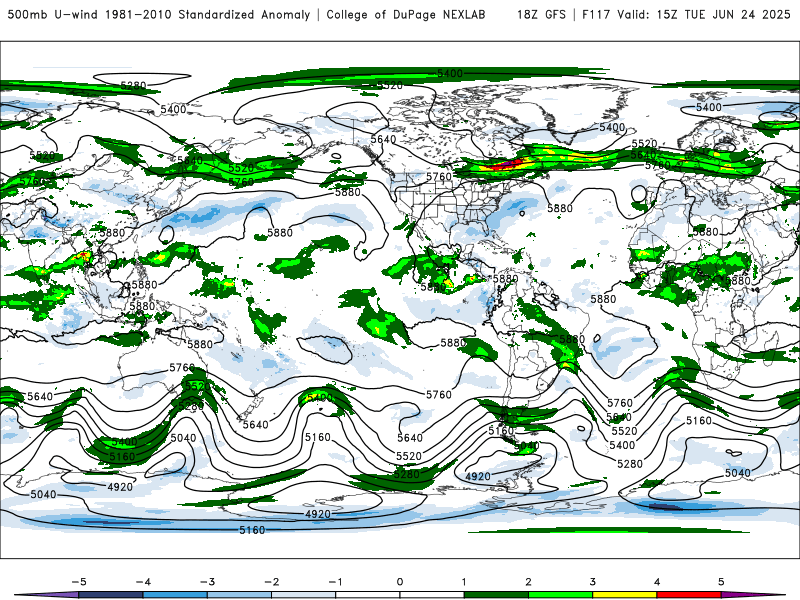
Task: Click the '2' color scale label
Action: [528, 582]
